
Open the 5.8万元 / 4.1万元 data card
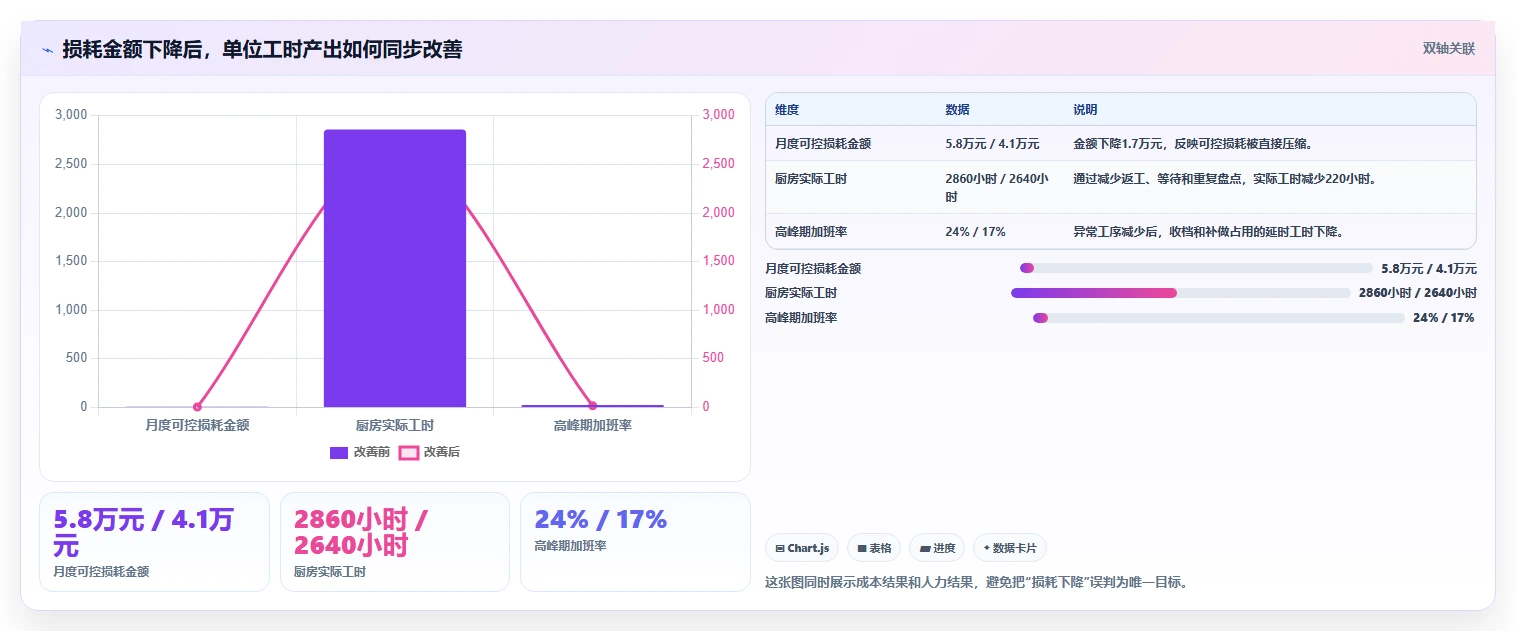point(155,542)
